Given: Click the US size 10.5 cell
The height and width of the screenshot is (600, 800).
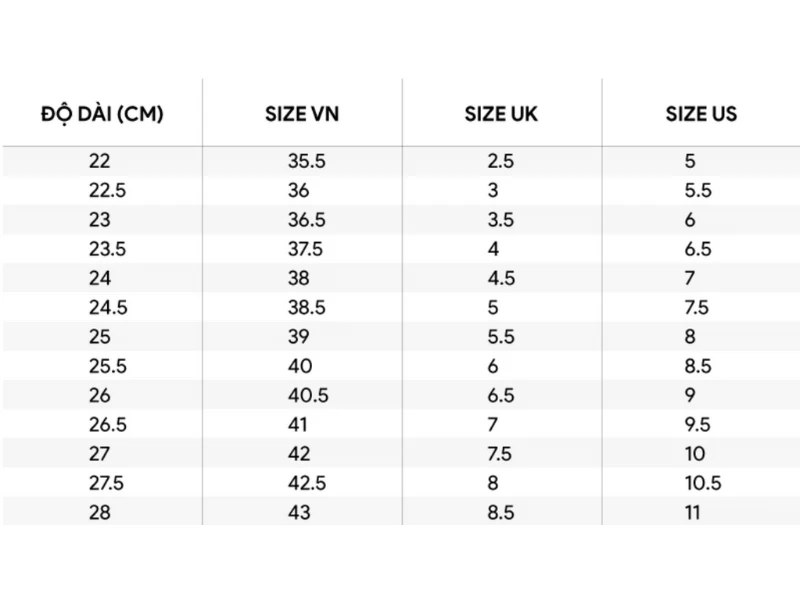Looking at the screenshot, I should tap(703, 483).
